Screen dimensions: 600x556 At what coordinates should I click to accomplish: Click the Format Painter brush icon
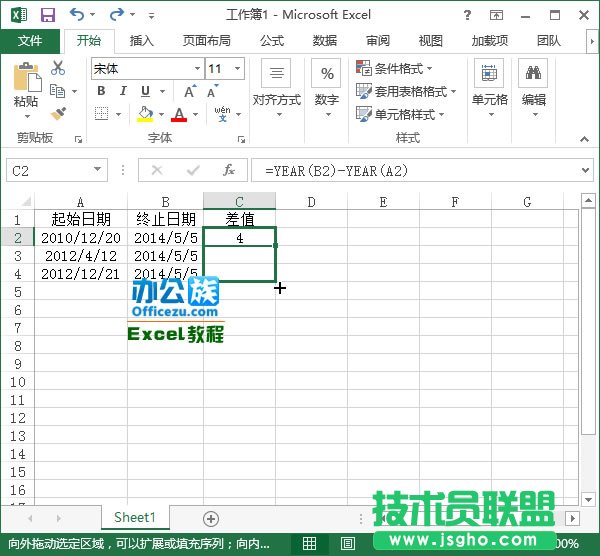pyautogui.click(x=57, y=114)
